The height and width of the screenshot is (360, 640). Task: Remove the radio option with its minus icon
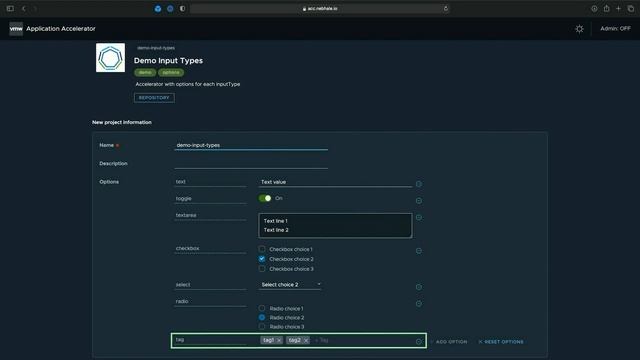point(419,304)
